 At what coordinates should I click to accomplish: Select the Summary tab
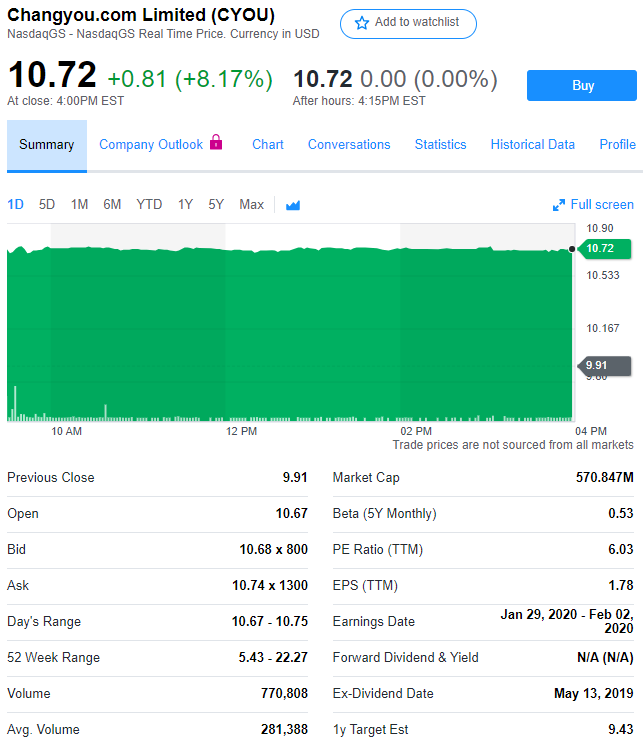click(x=47, y=145)
